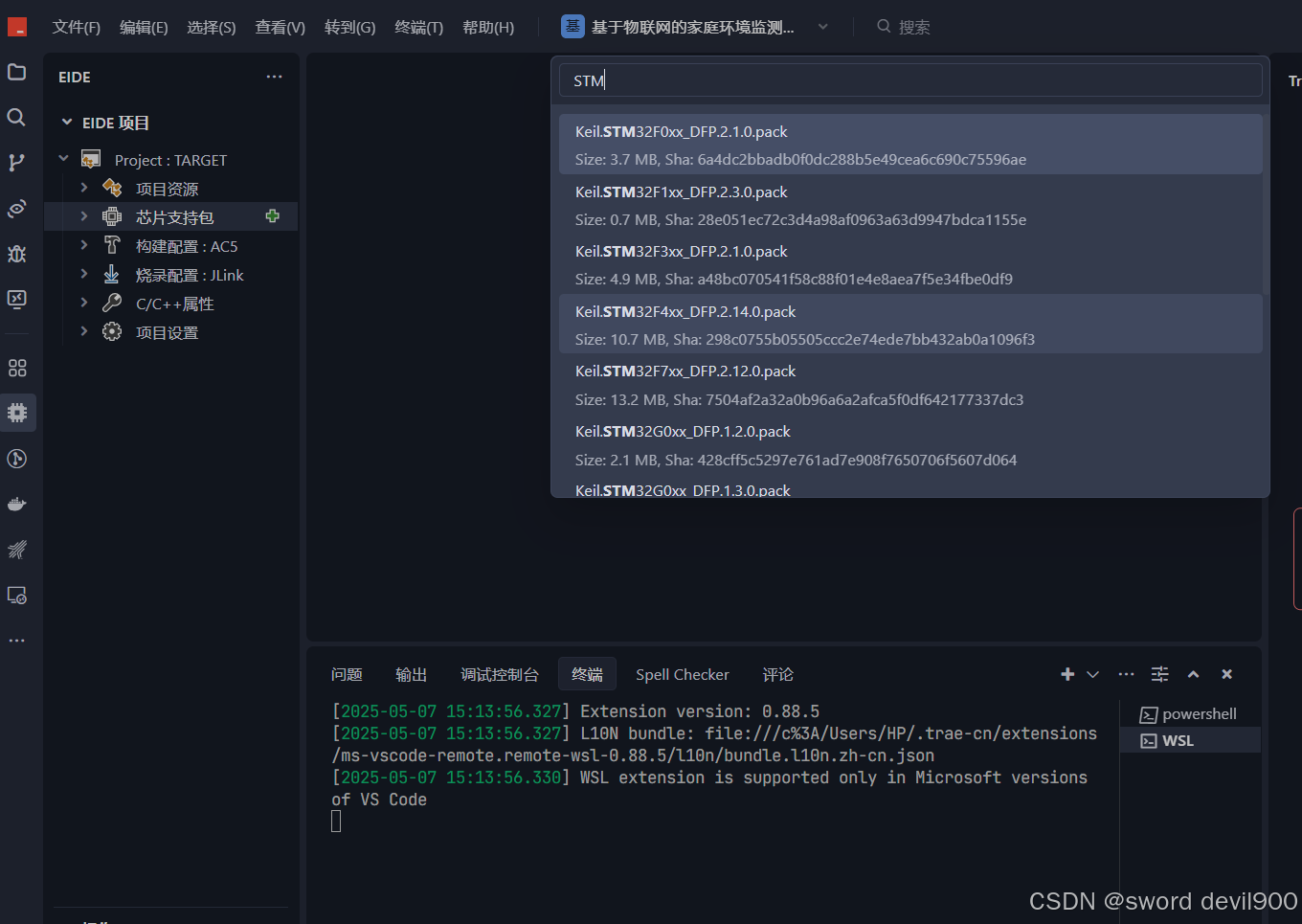Open the Explorer view in the activity bar
The image size is (1302, 924).
click(x=15, y=72)
